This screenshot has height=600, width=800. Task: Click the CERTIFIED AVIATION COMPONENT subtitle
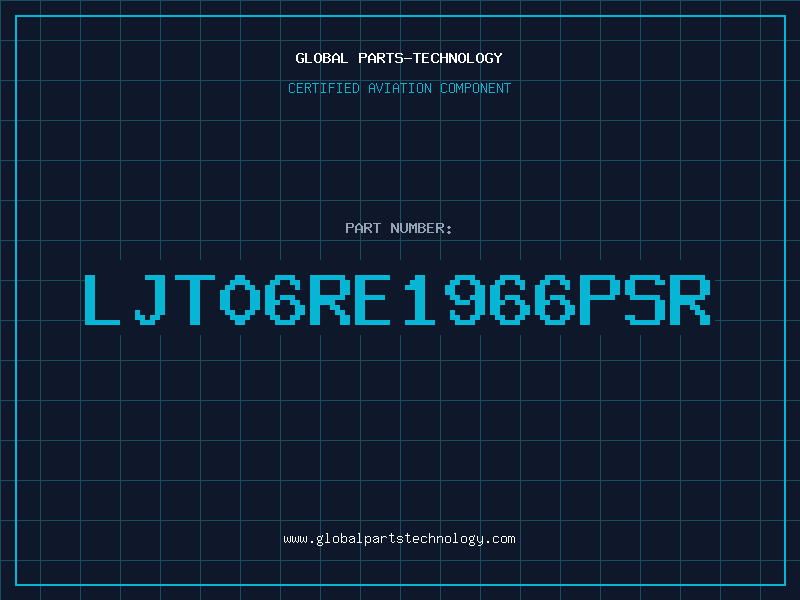399,88
